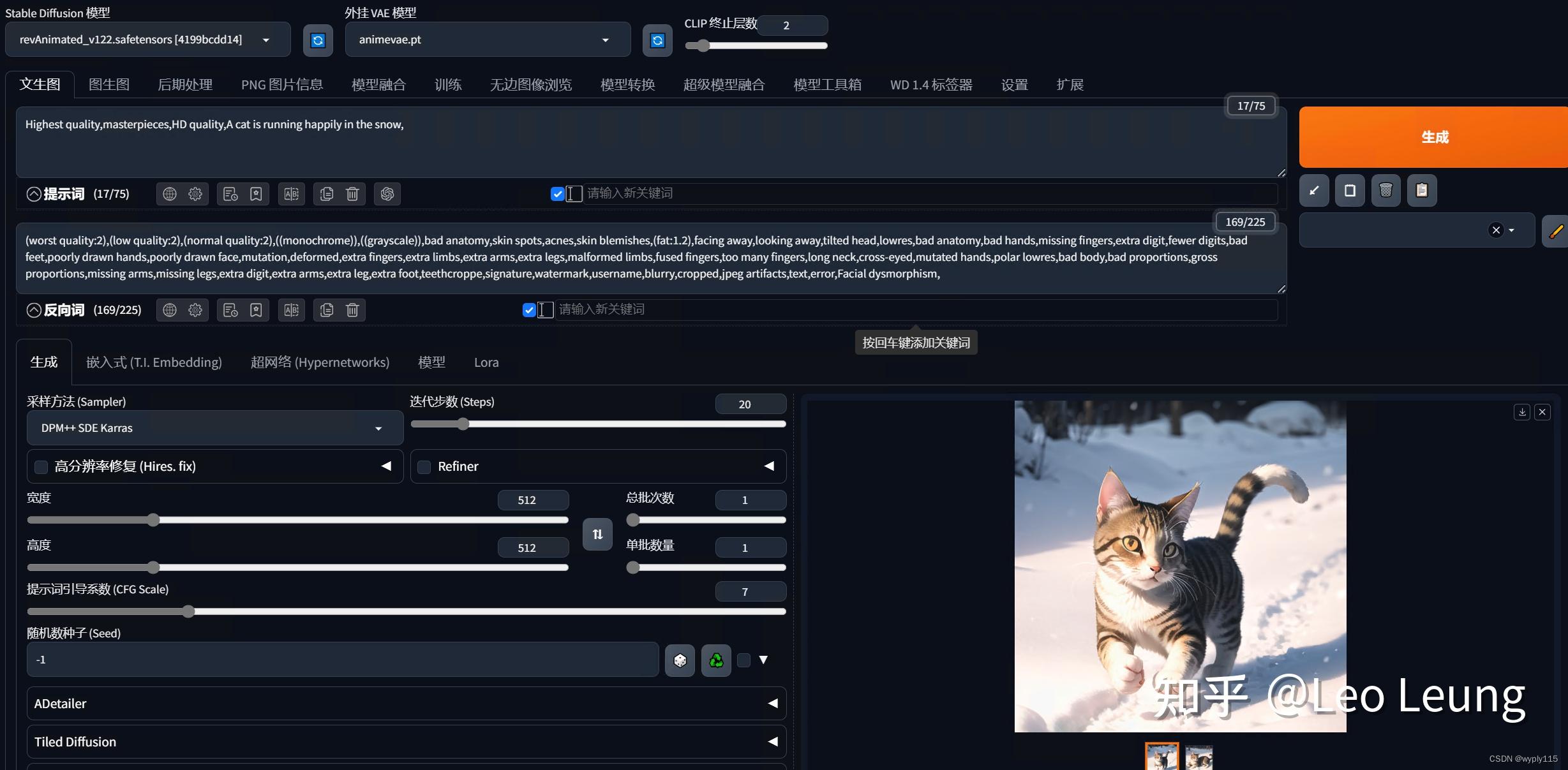Viewport: 1568px width, 770px height.
Task: Click the orange 生成 generate button
Action: pos(1433,137)
